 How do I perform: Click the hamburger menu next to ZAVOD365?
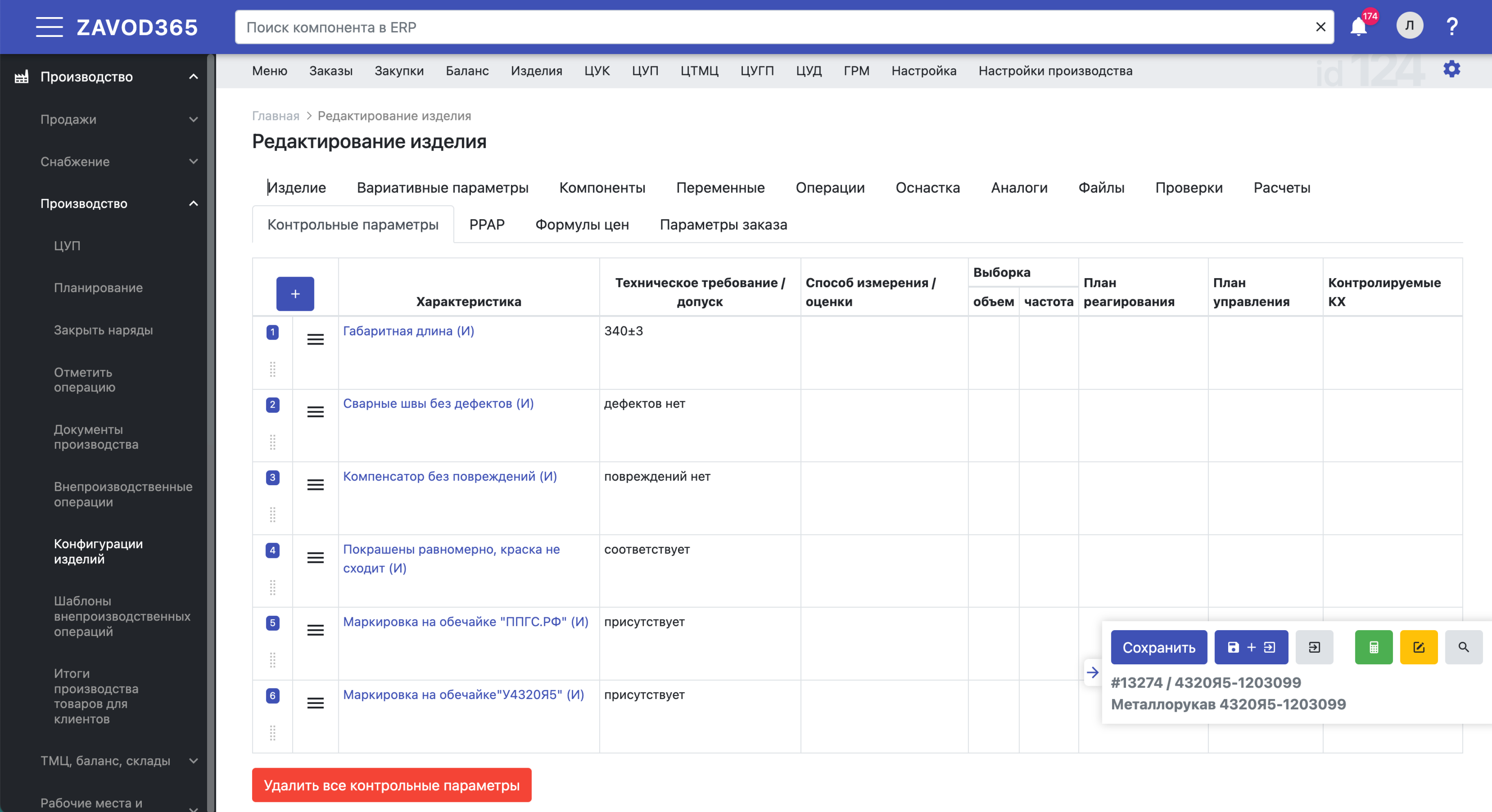coord(49,27)
